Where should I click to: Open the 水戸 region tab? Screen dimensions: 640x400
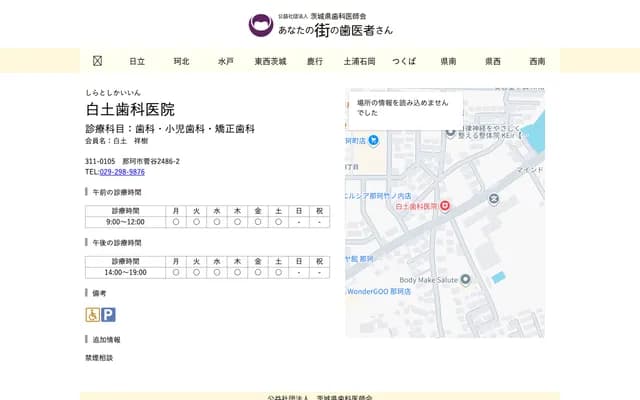point(226,61)
